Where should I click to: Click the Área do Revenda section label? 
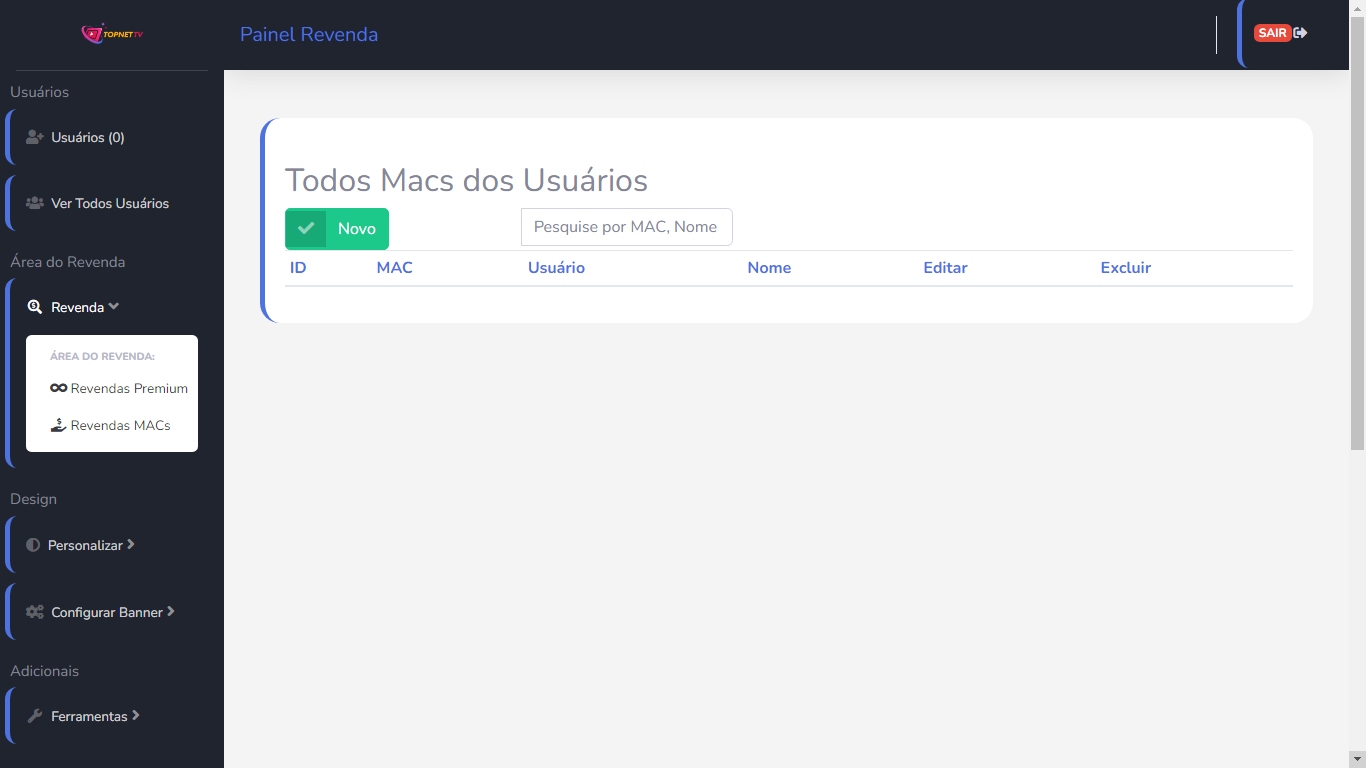point(67,262)
